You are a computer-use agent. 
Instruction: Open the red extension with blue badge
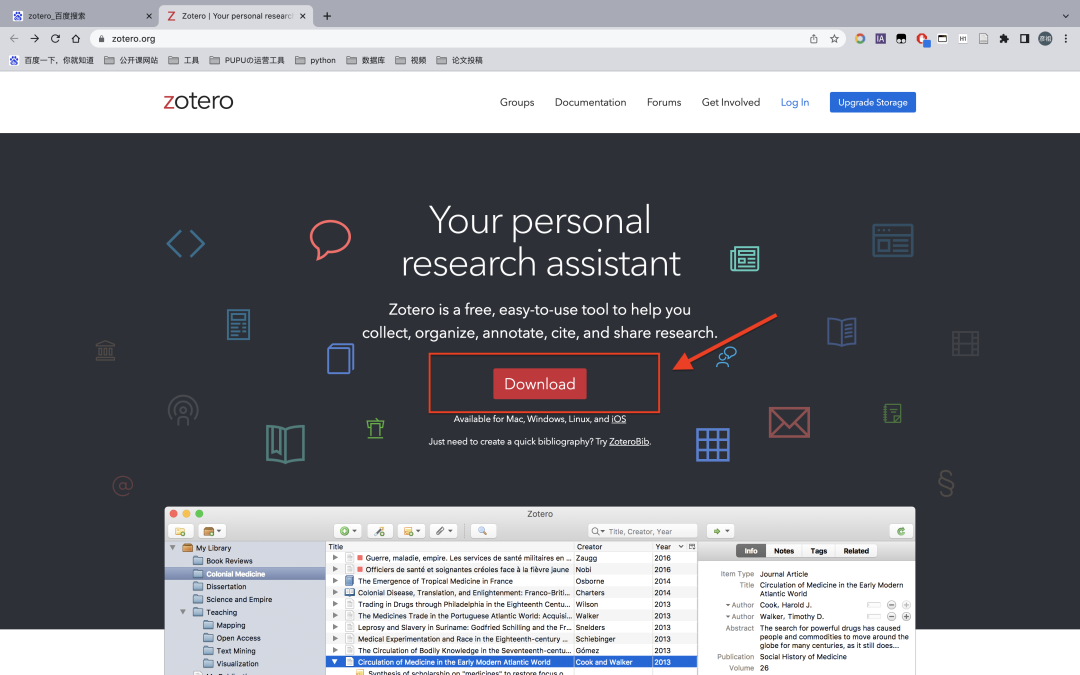pos(922,39)
